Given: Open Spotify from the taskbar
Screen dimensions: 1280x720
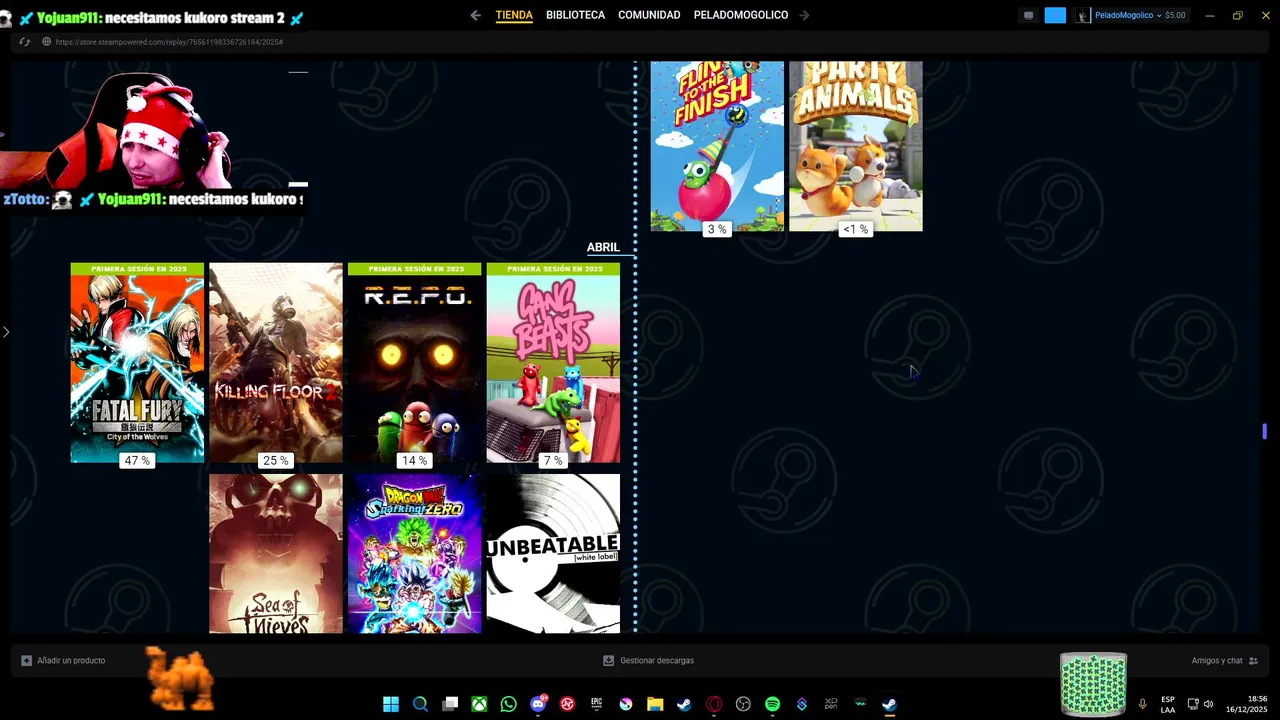Looking at the screenshot, I should click(772, 704).
